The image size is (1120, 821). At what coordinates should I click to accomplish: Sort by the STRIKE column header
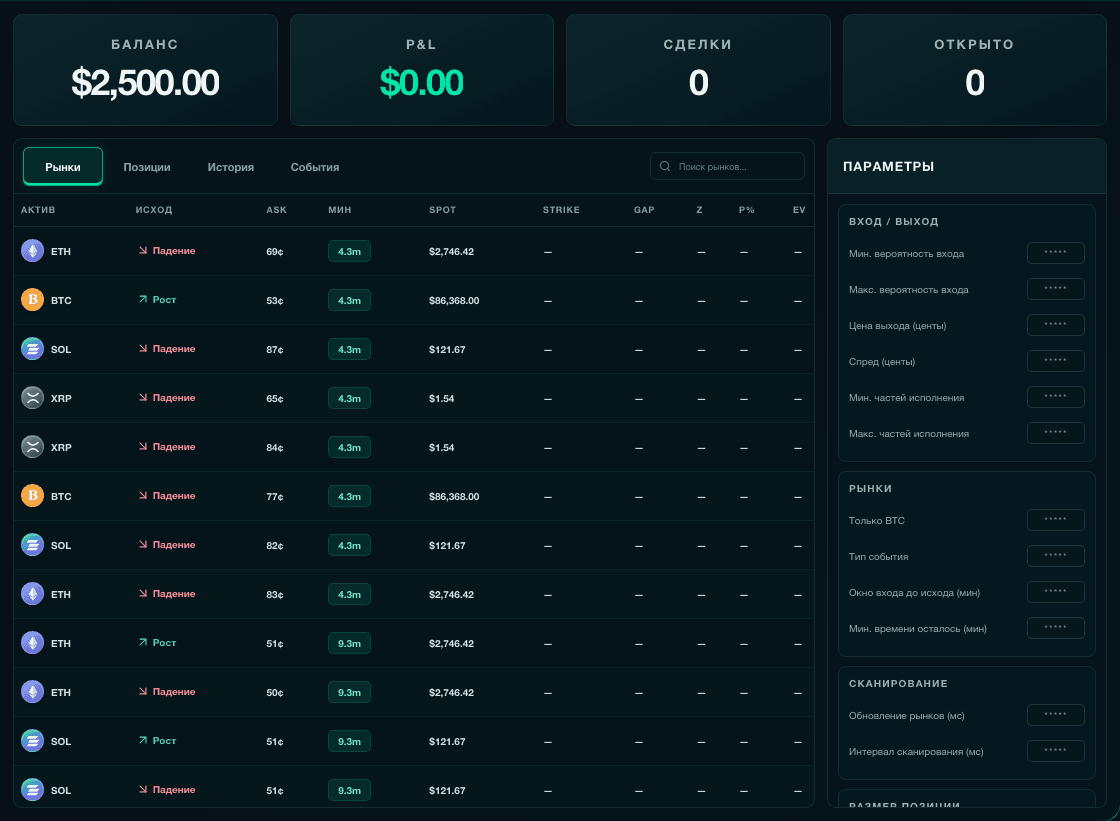pos(561,210)
